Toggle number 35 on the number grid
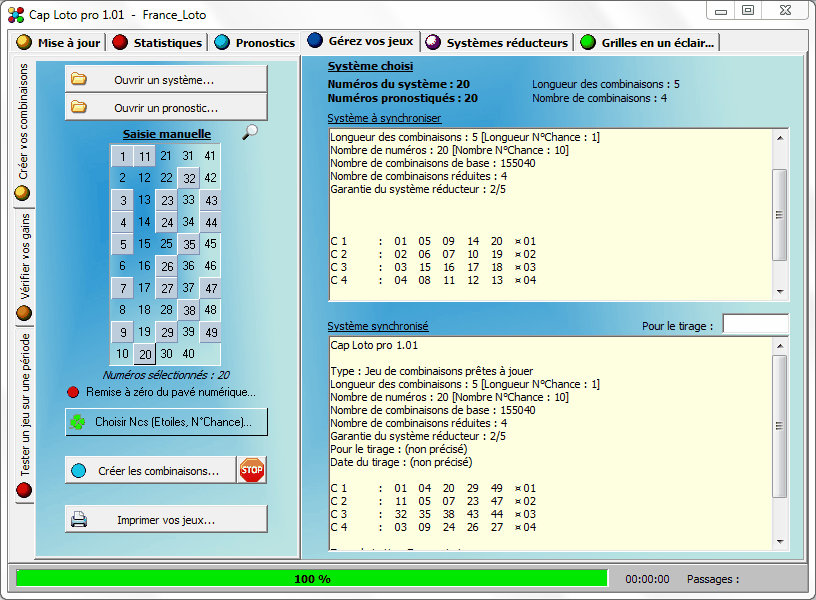The width and height of the screenshot is (816, 600). [x=189, y=244]
